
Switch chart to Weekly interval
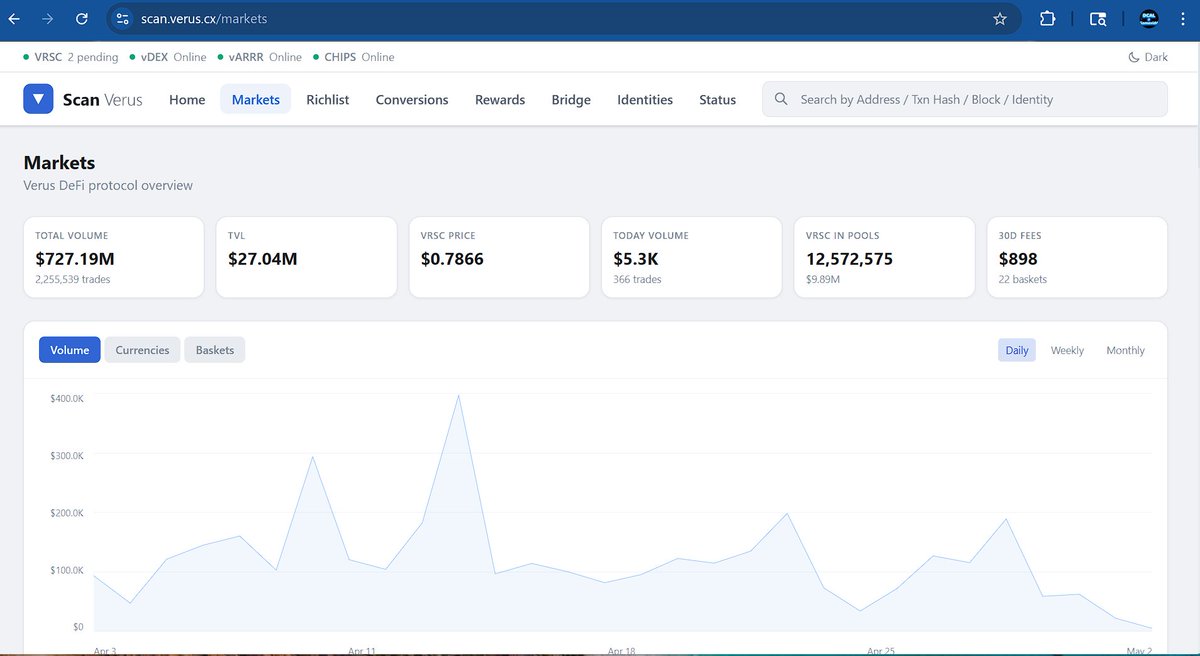(1067, 350)
